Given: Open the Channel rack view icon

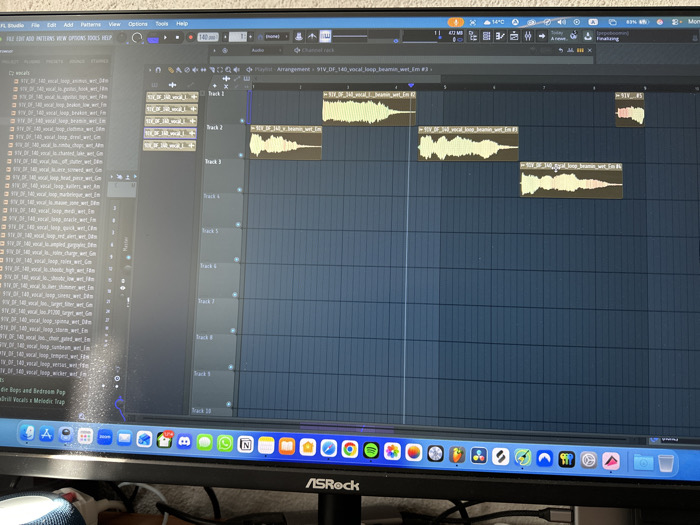Looking at the screenshot, I should click(x=487, y=36).
